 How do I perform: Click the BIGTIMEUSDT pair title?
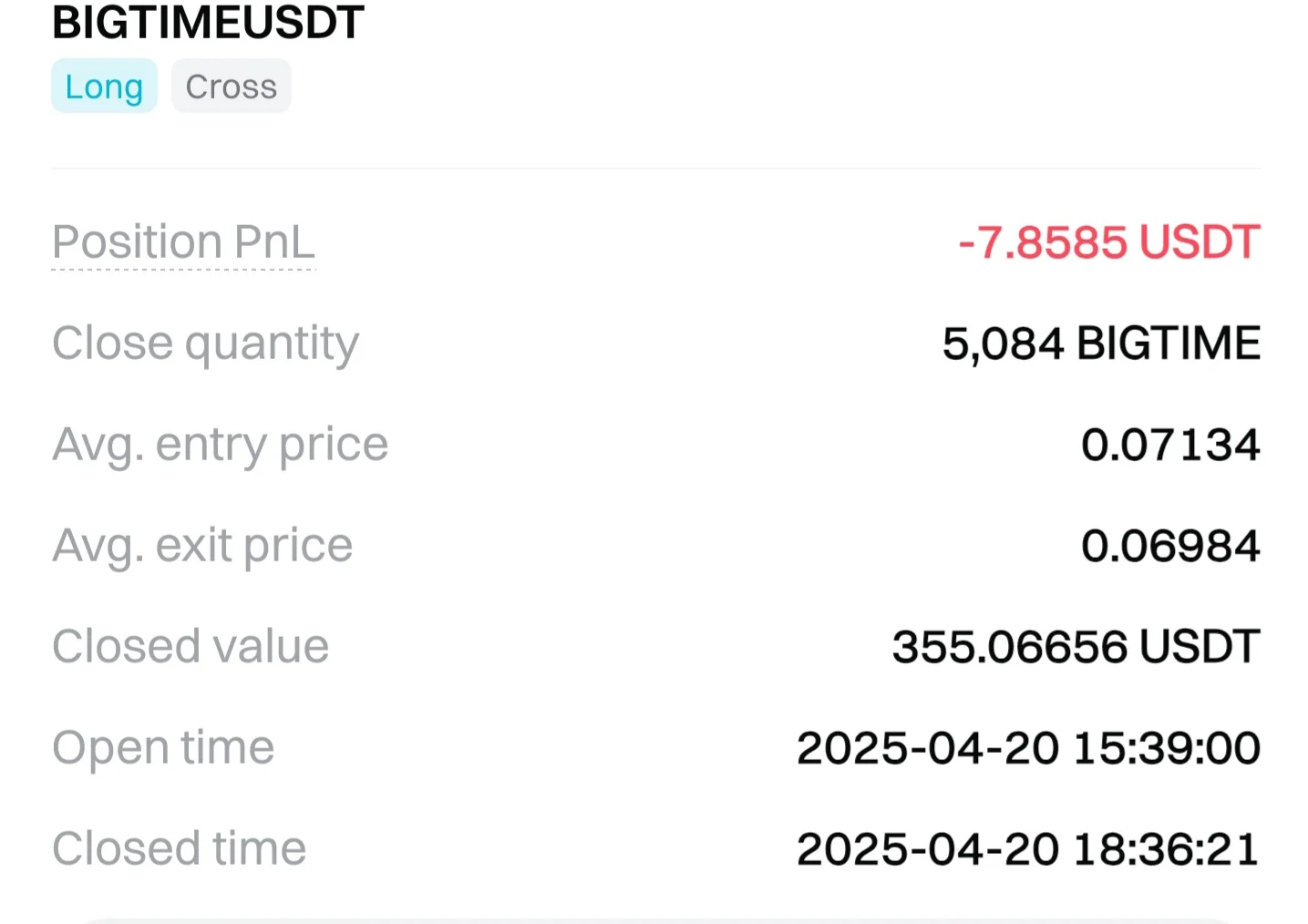click(208, 22)
